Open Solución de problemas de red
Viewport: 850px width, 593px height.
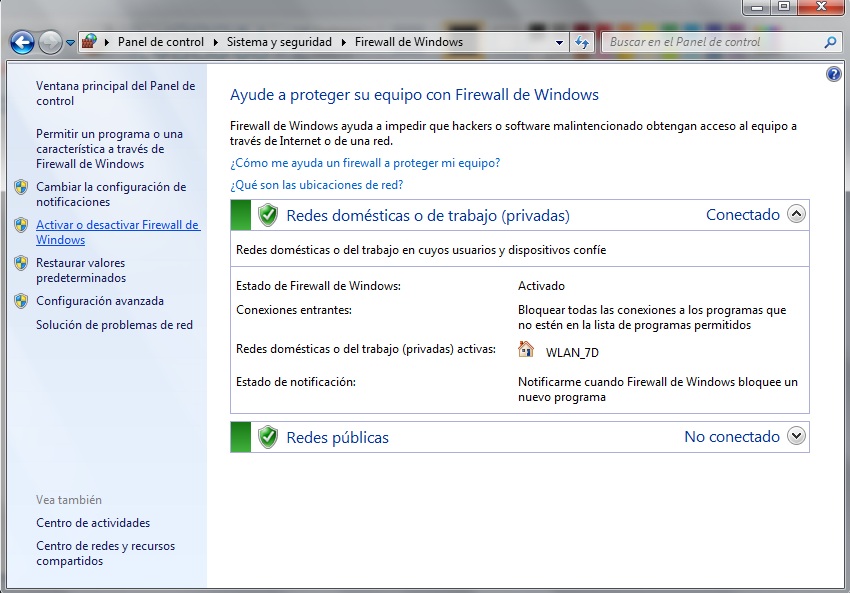(114, 325)
